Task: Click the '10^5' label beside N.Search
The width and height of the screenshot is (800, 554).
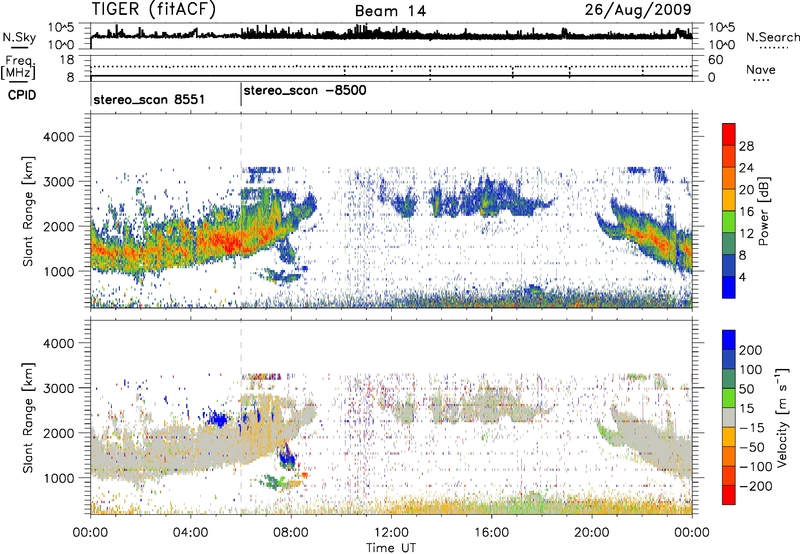Action: pyautogui.click(x=721, y=28)
